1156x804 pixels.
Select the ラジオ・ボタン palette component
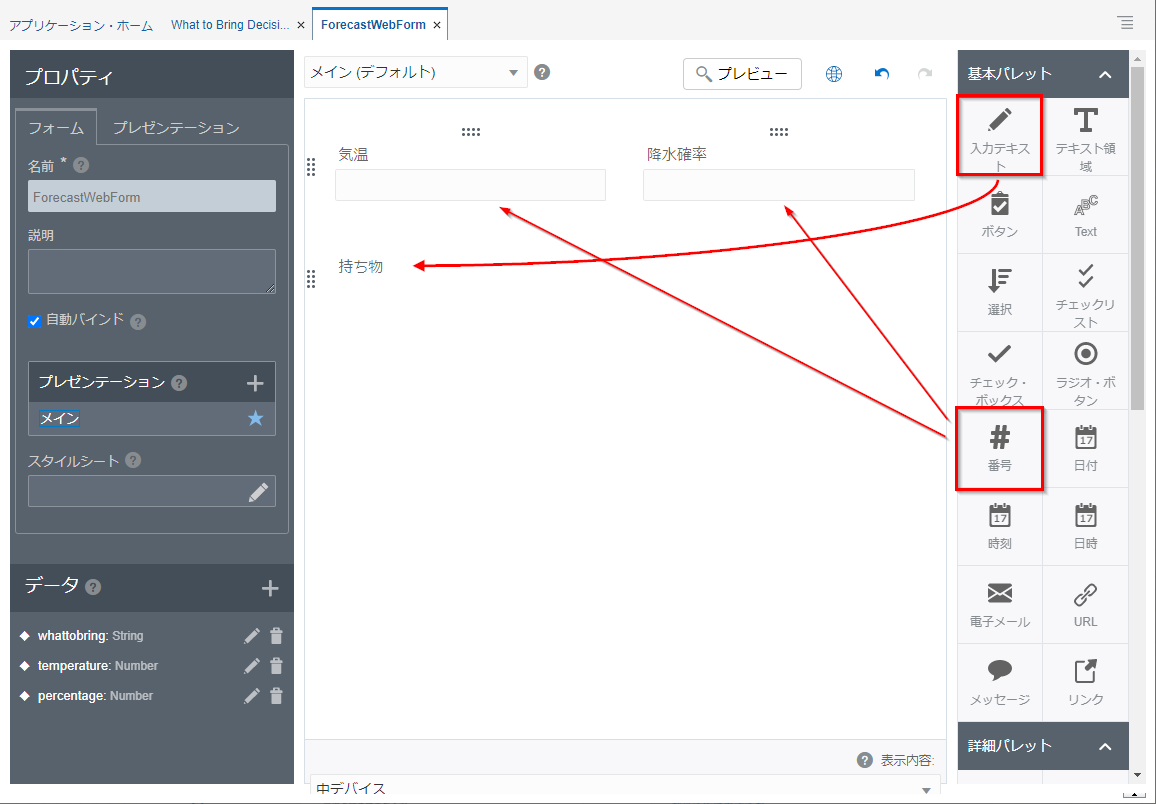point(1085,369)
